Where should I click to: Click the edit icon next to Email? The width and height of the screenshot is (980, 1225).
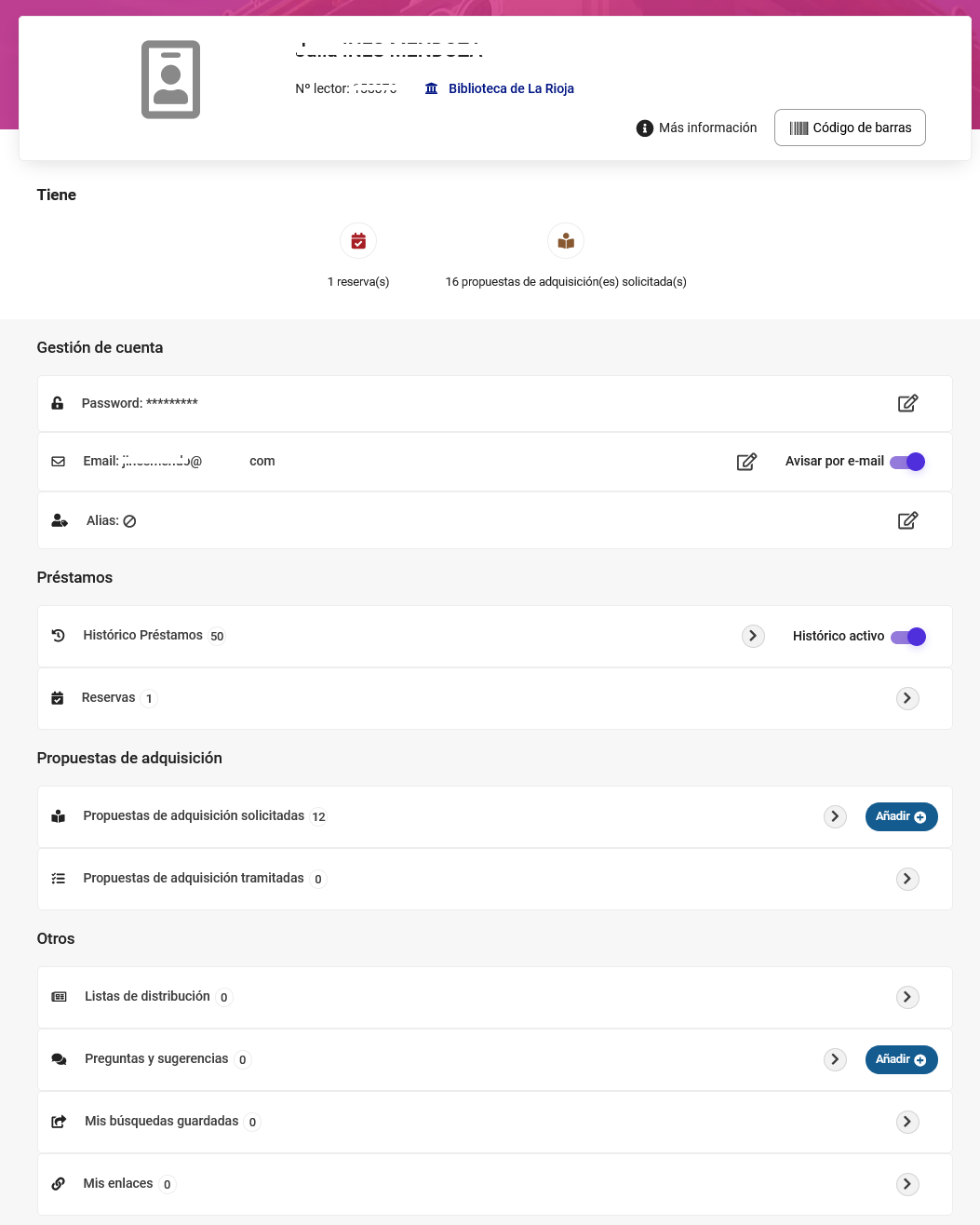pyautogui.click(x=746, y=462)
